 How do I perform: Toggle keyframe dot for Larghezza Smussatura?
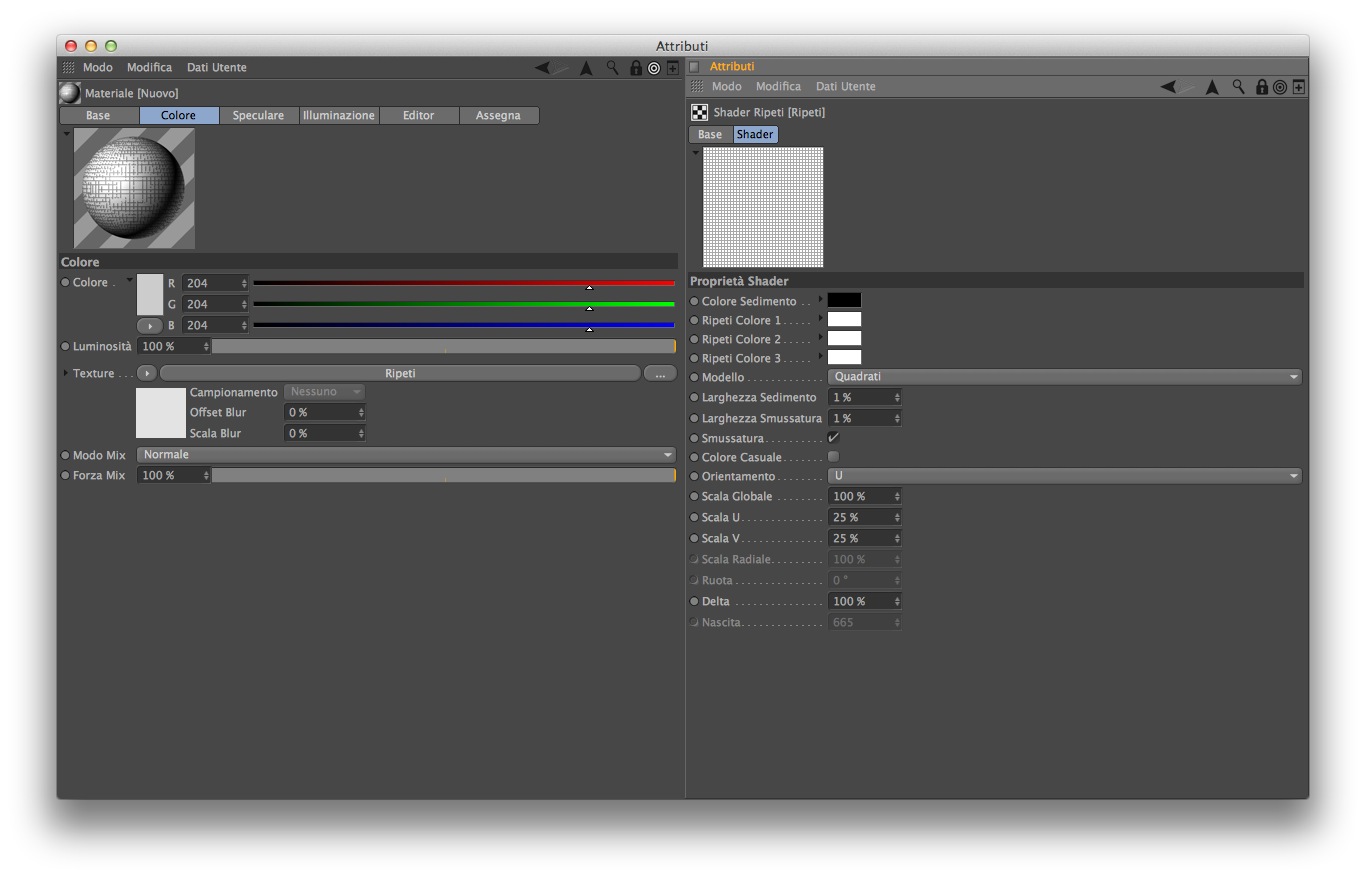click(695, 419)
